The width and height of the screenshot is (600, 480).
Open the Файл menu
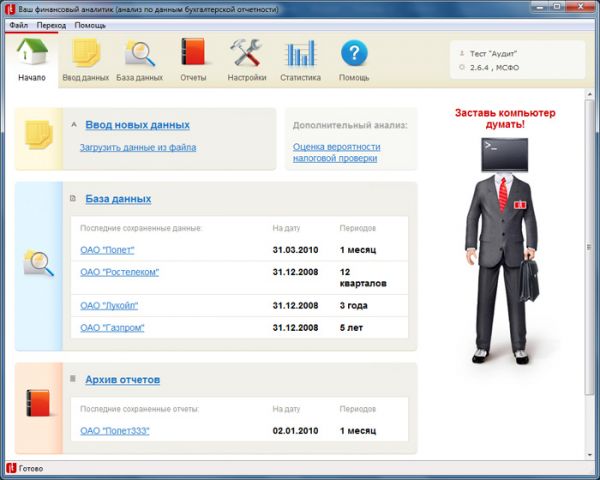[x=18, y=25]
